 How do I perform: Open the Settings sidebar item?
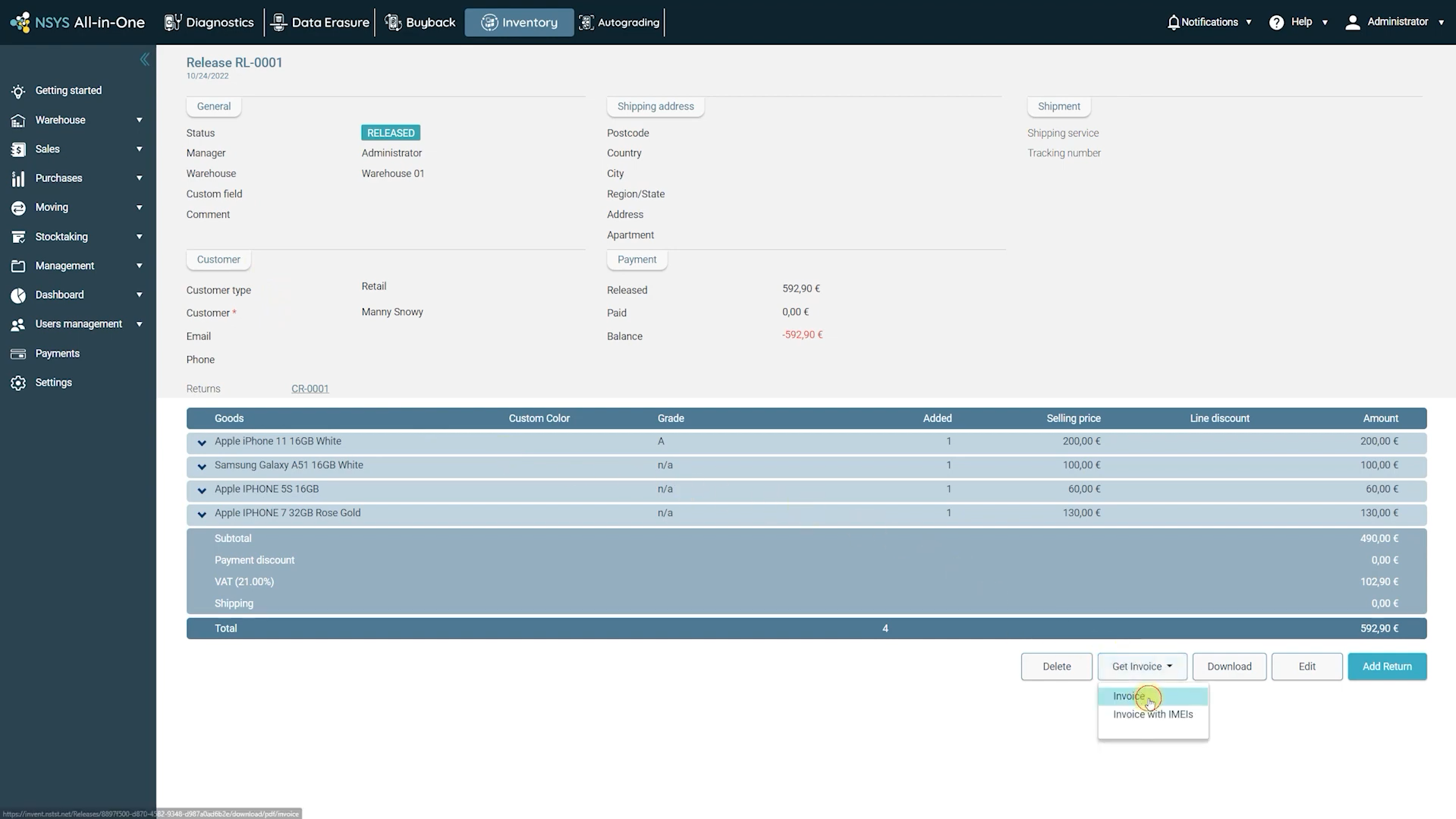[53, 383]
